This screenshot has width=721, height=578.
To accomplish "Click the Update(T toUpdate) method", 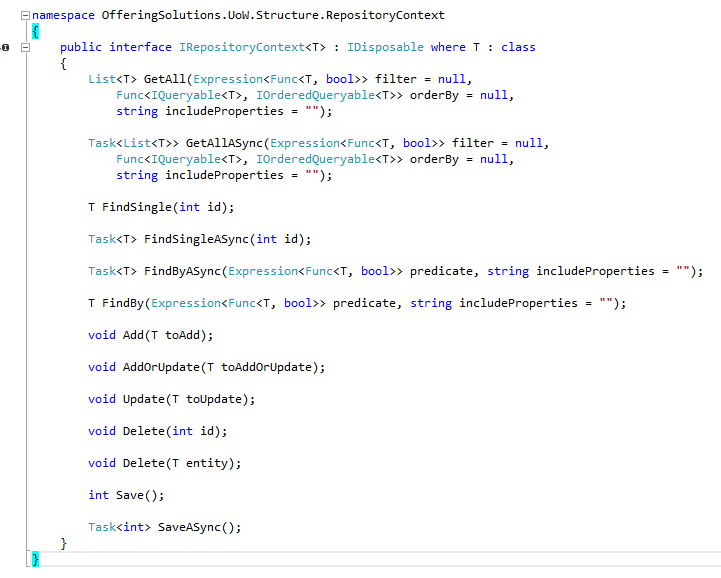I will point(189,399).
